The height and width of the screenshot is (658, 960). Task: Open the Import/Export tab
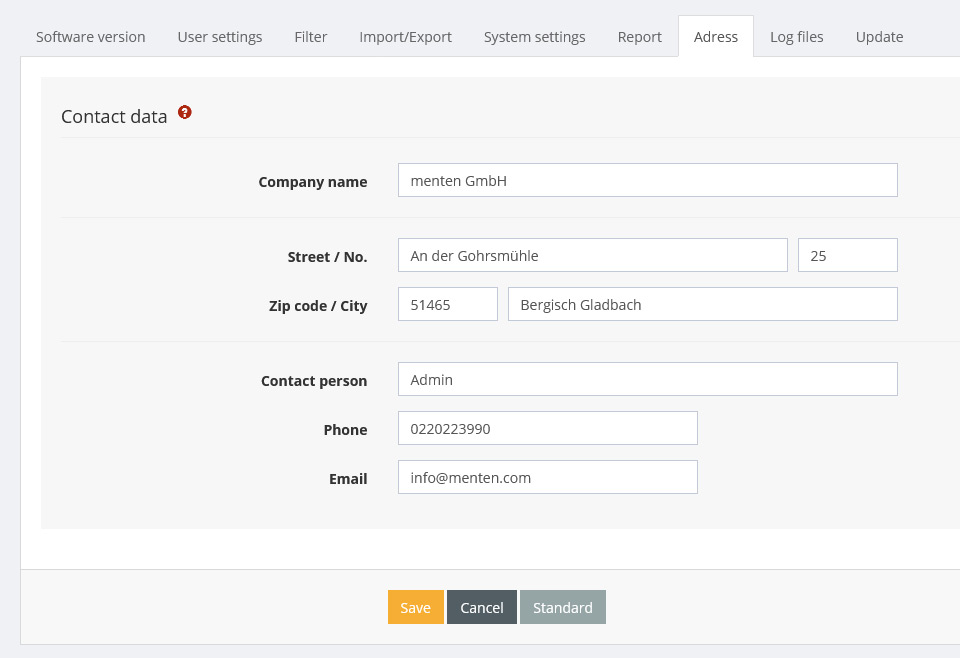tap(405, 37)
